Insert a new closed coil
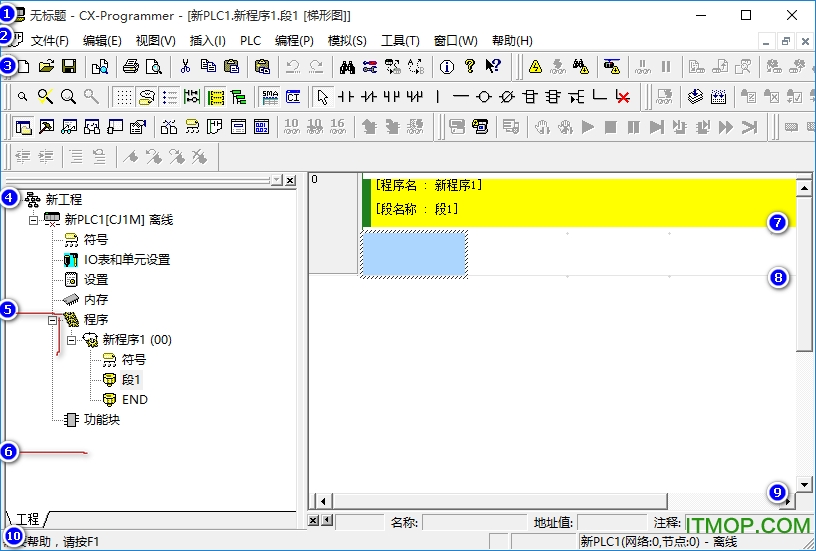The width and height of the screenshot is (816, 551). tap(507, 97)
